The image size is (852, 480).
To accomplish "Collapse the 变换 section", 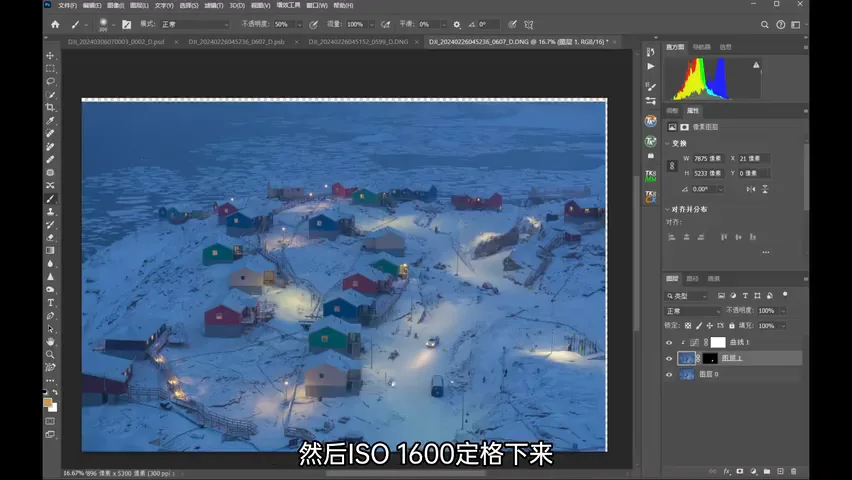I will pos(668,144).
